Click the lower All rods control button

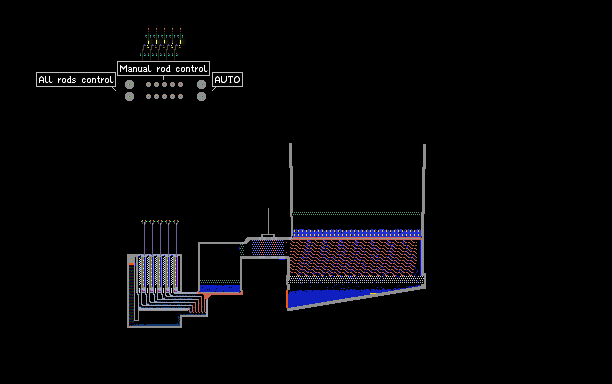click(129, 96)
